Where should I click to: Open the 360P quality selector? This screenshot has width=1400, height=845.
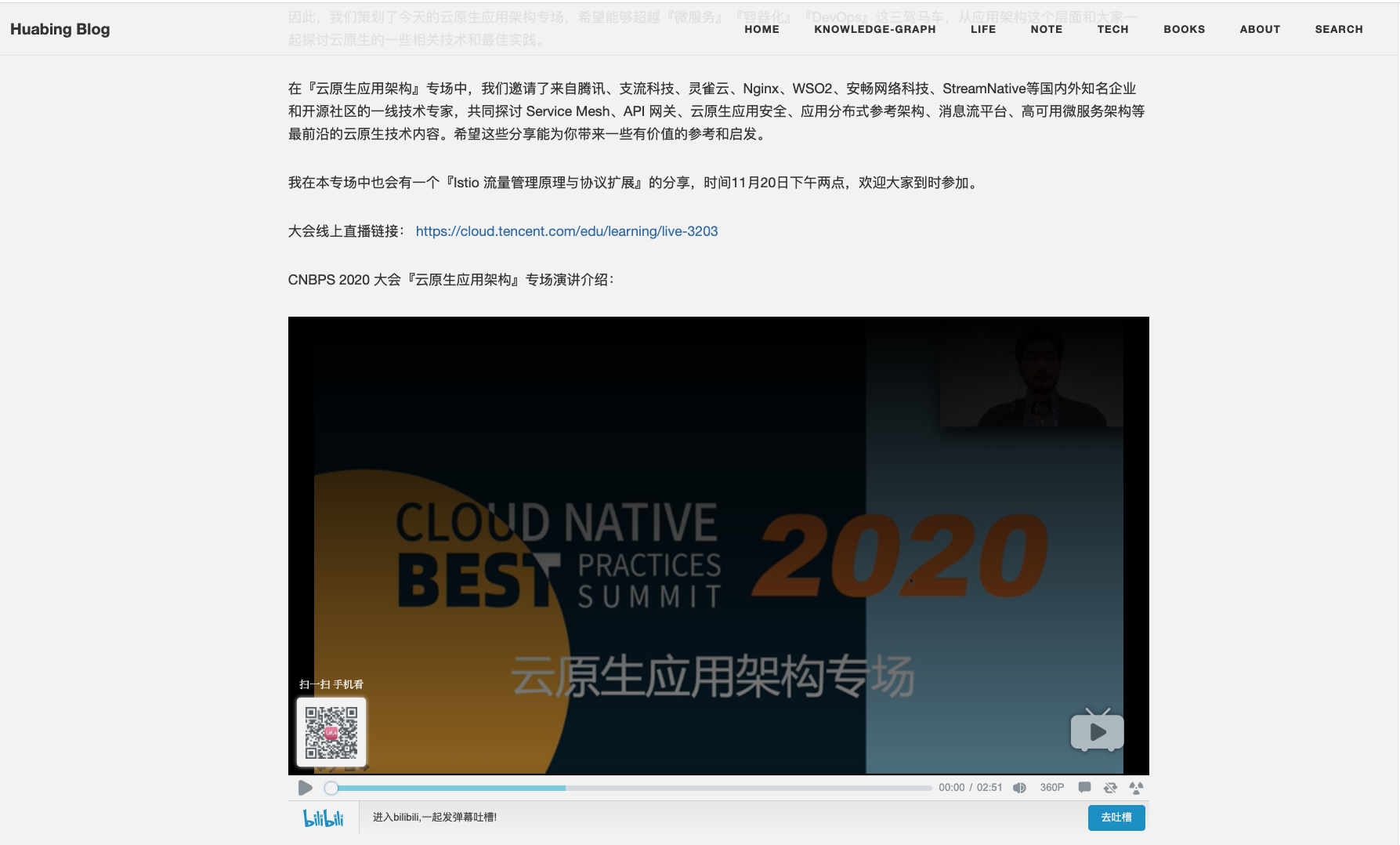pos(1051,787)
